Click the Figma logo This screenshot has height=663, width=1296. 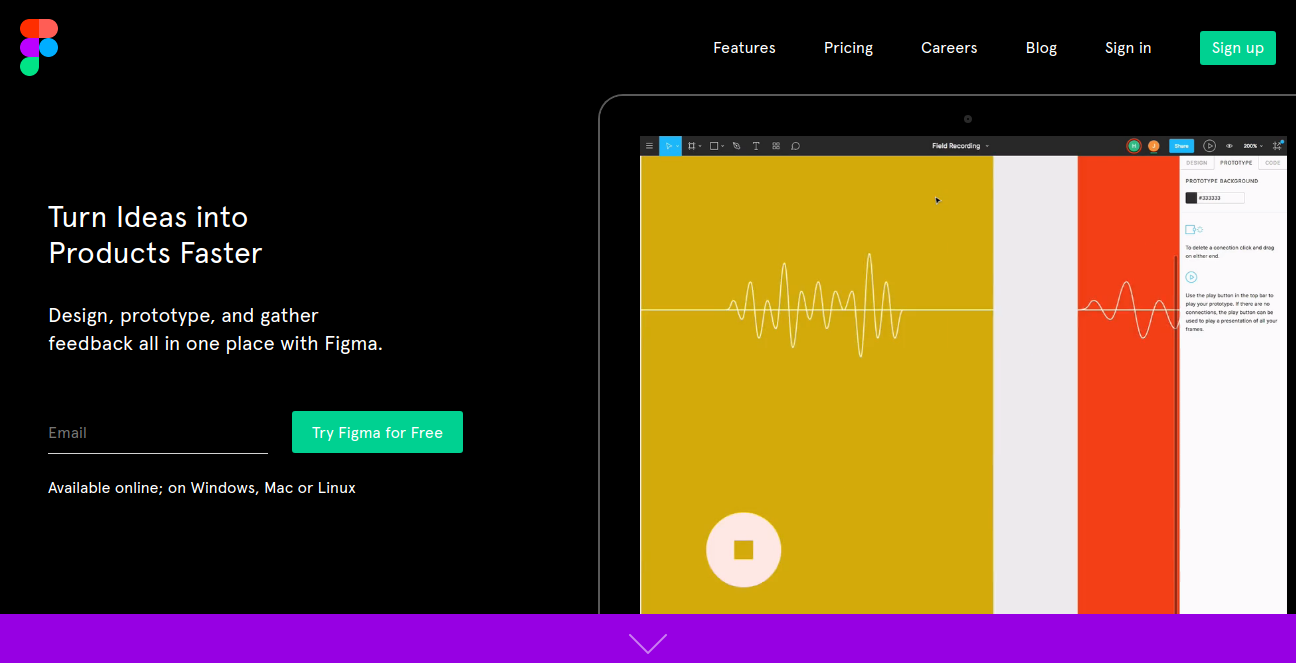tap(39, 47)
